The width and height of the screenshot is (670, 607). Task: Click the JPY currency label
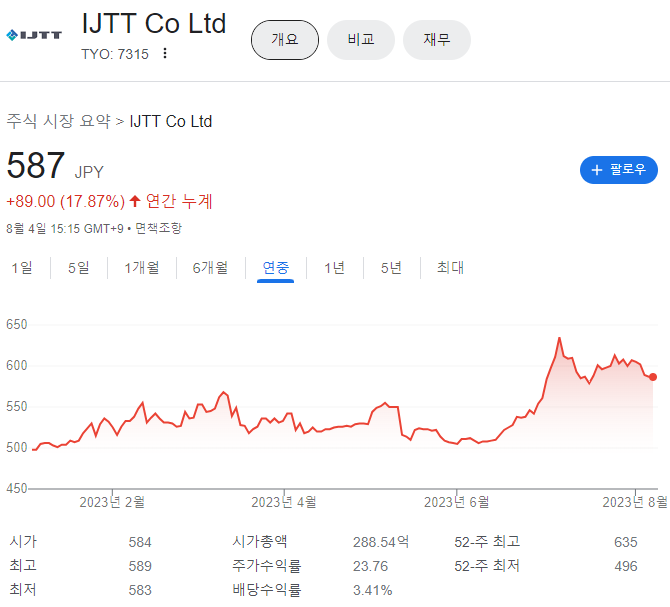[x=89, y=172]
